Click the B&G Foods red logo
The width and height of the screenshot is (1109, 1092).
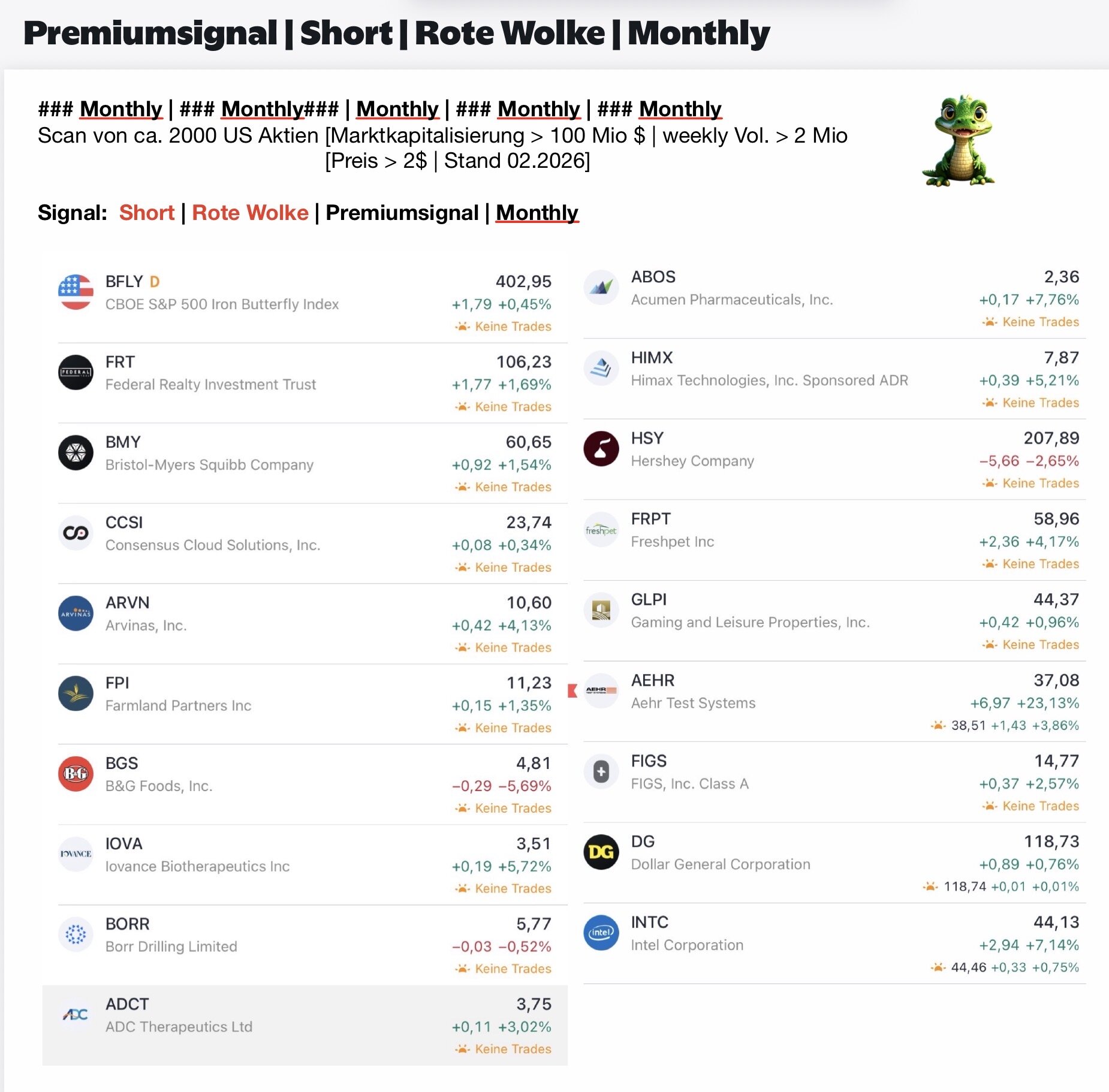click(76, 774)
